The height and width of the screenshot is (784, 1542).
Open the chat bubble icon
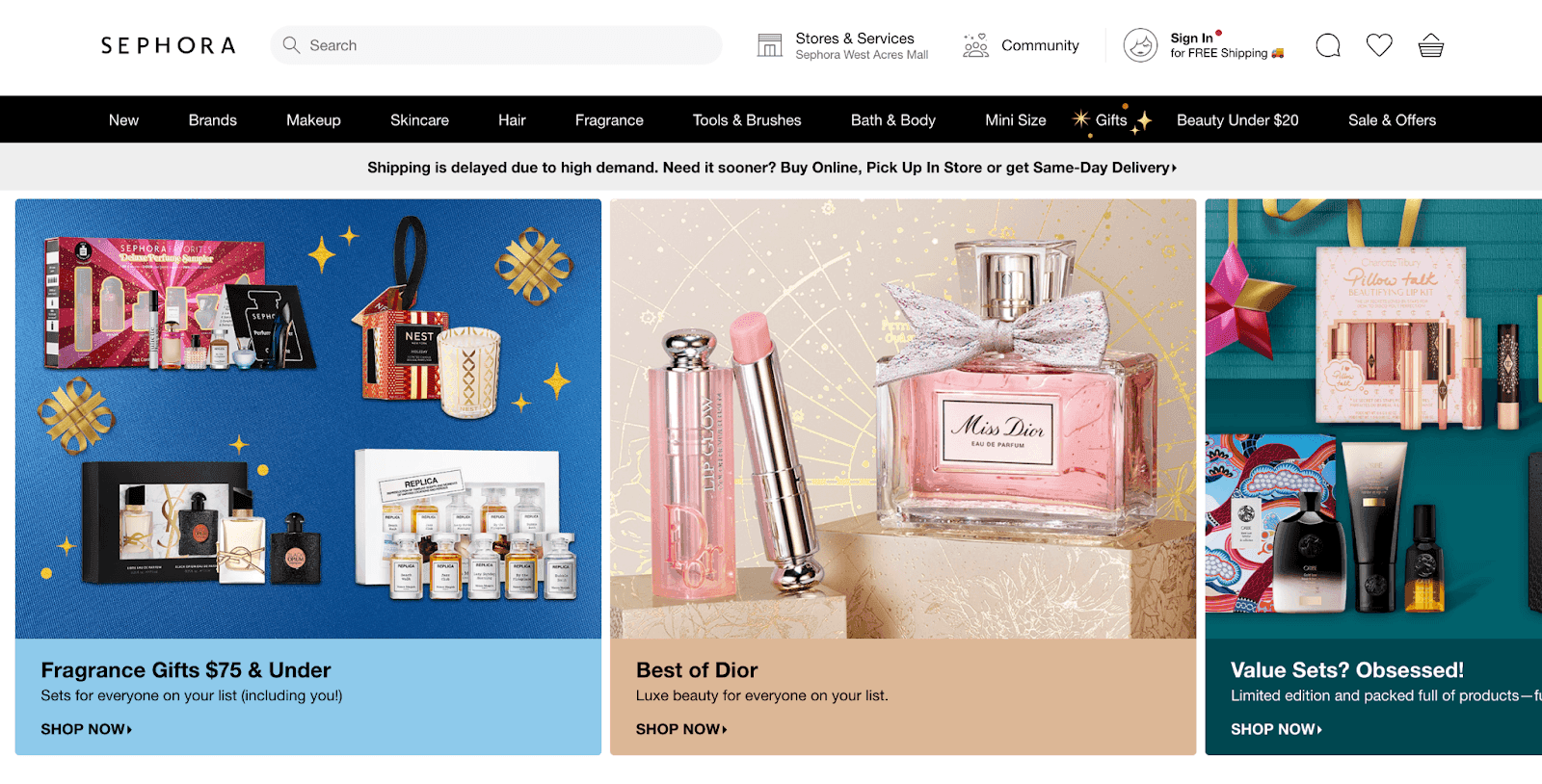click(x=1328, y=45)
